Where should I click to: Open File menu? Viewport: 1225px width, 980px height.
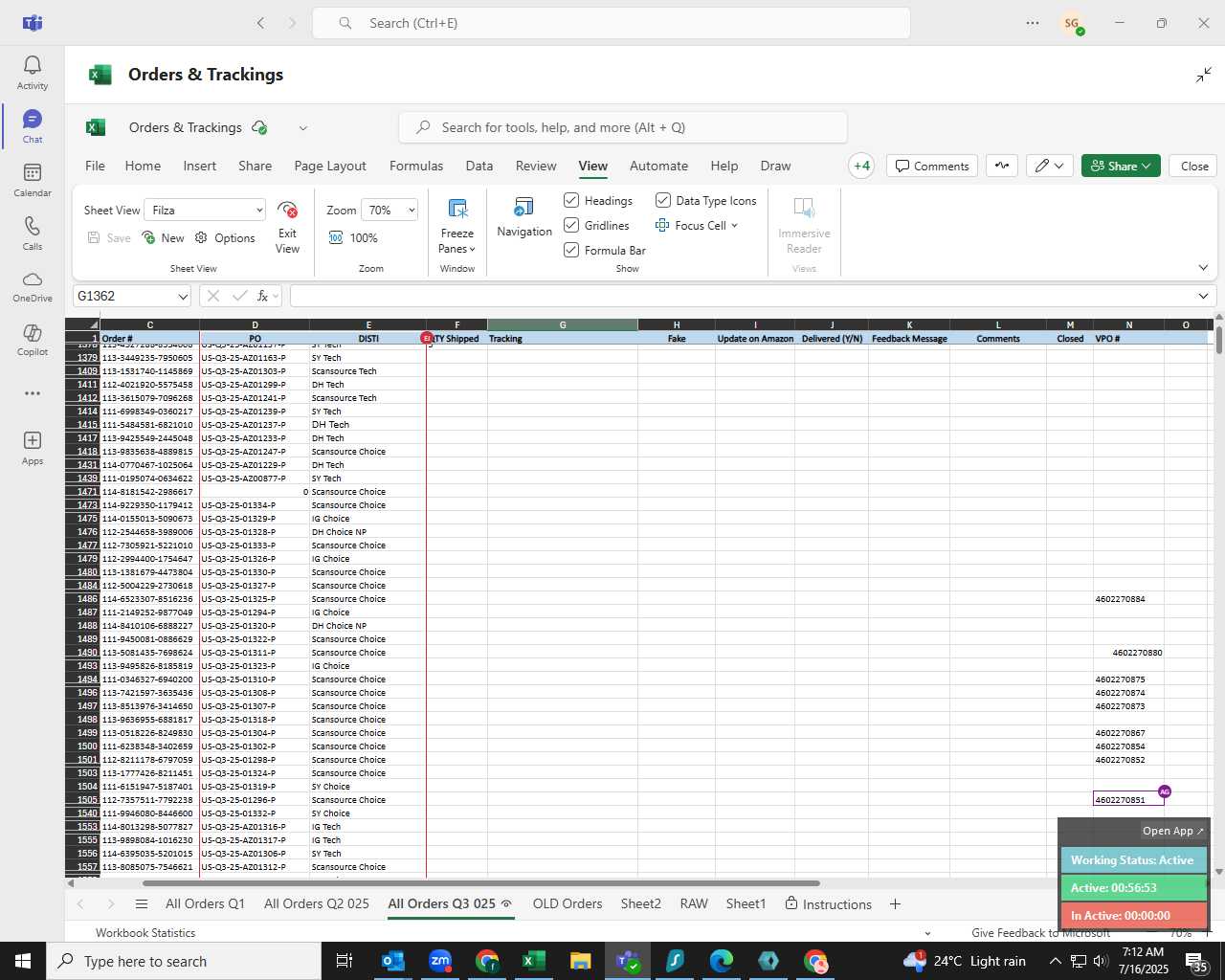pos(95,166)
